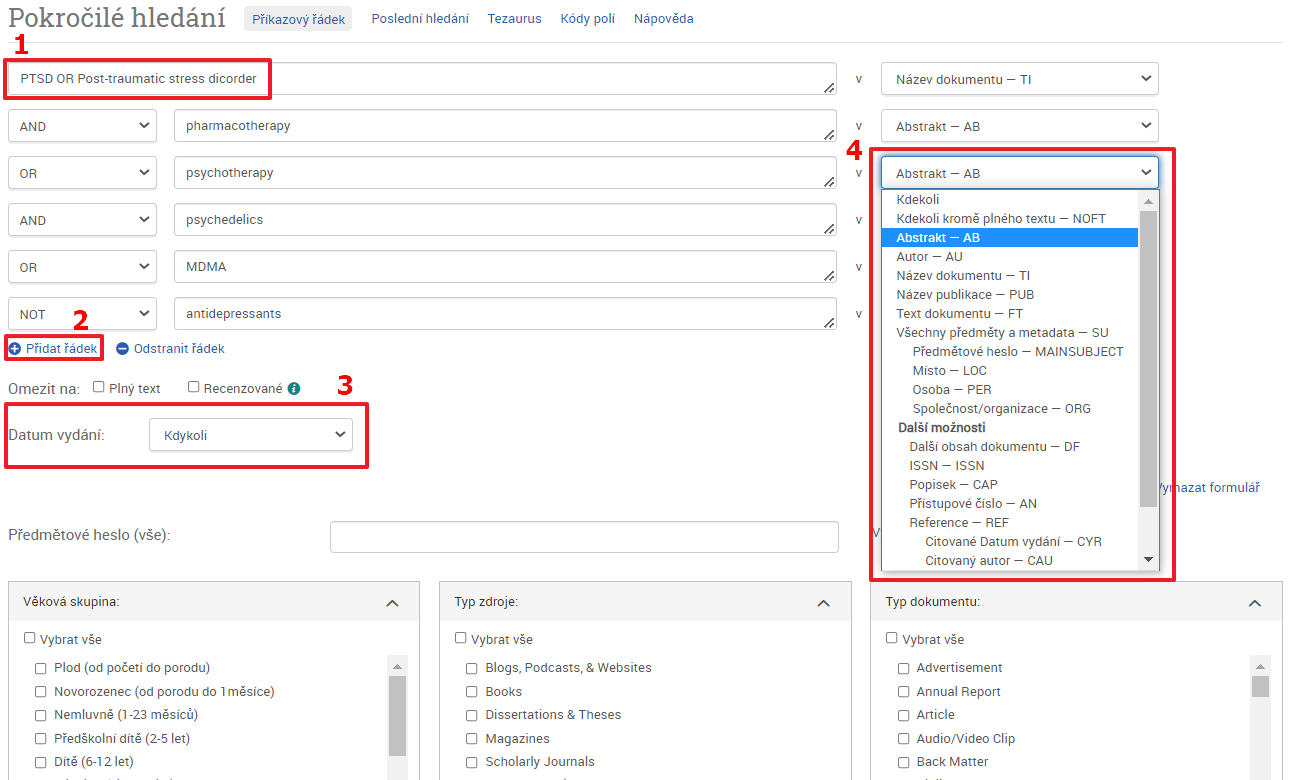The width and height of the screenshot is (1289, 780).
Task: Click the PTSD OR Post-traumatic search field
Action: click(422, 79)
